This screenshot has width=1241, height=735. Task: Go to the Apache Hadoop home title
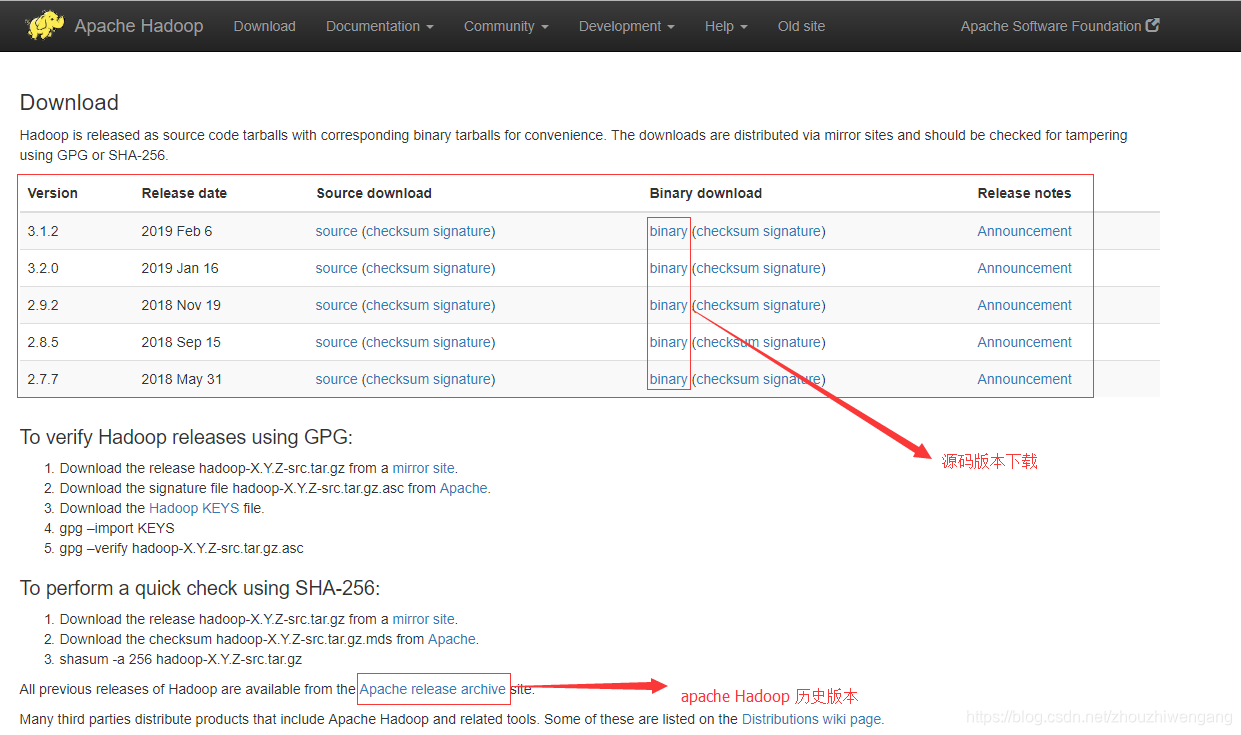(x=139, y=26)
